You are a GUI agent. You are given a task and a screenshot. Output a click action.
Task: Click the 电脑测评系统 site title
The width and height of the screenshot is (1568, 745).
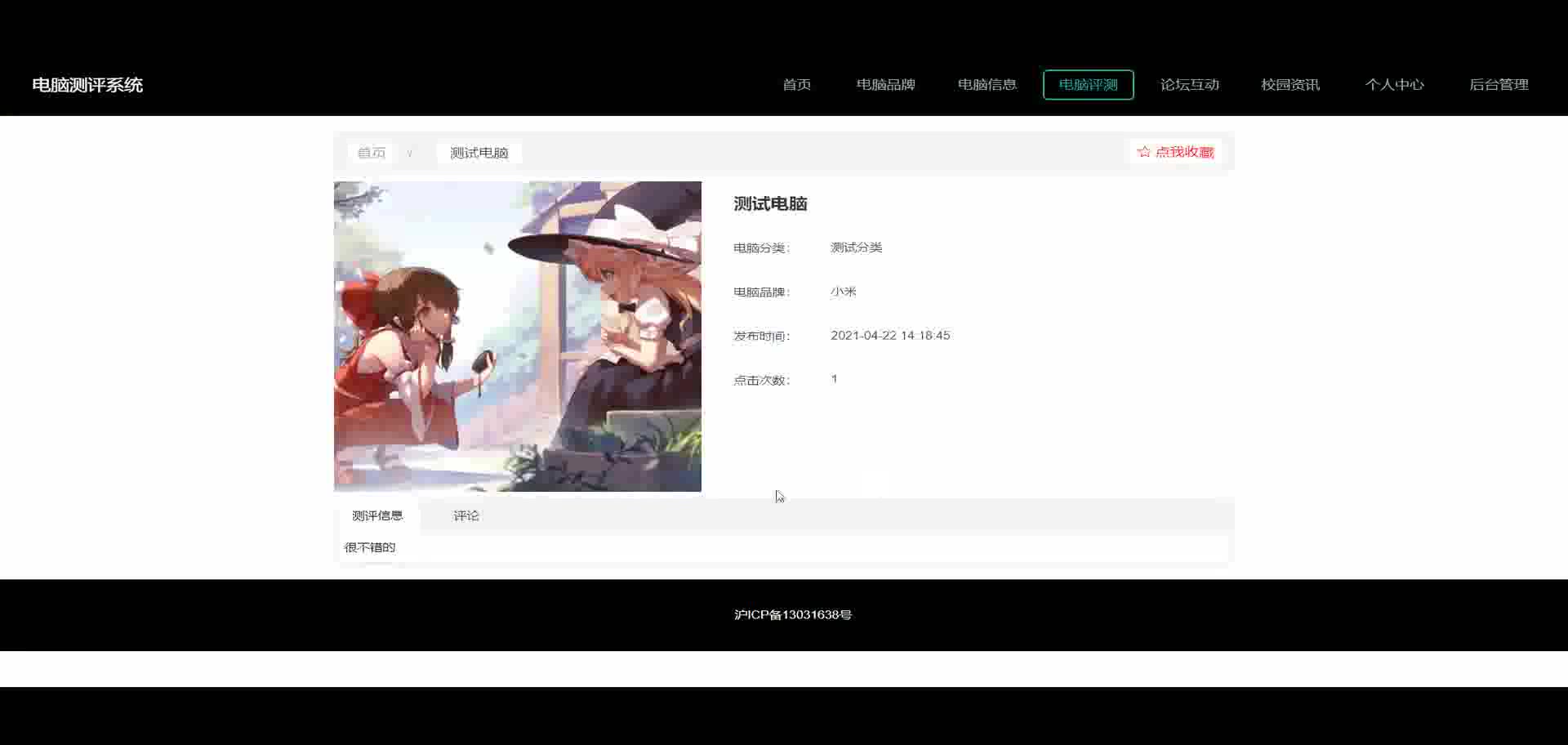[87, 85]
